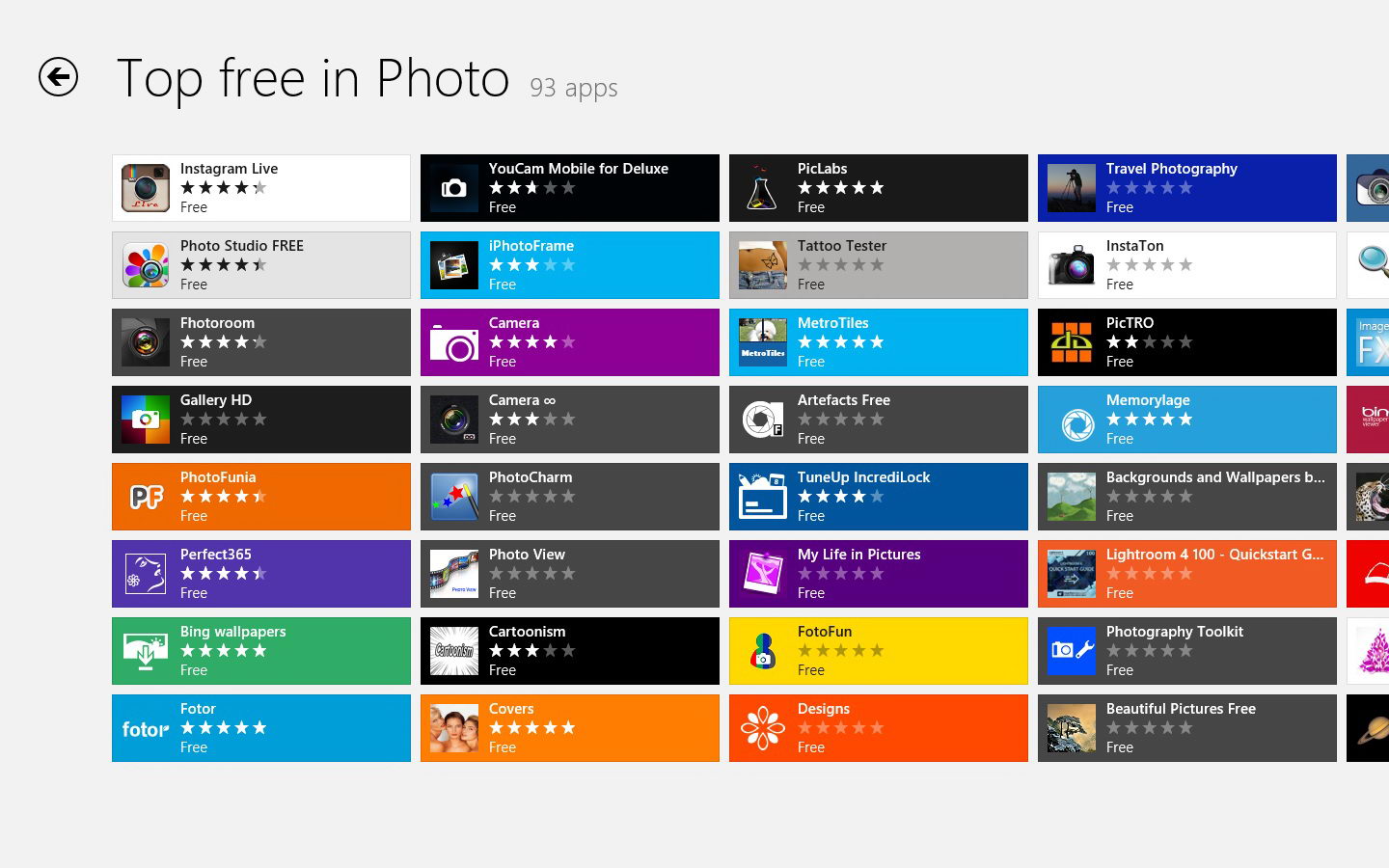This screenshot has height=868, width=1389.
Task: Click 'Free' label under PhotoFunia
Action: (x=193, y=516)
